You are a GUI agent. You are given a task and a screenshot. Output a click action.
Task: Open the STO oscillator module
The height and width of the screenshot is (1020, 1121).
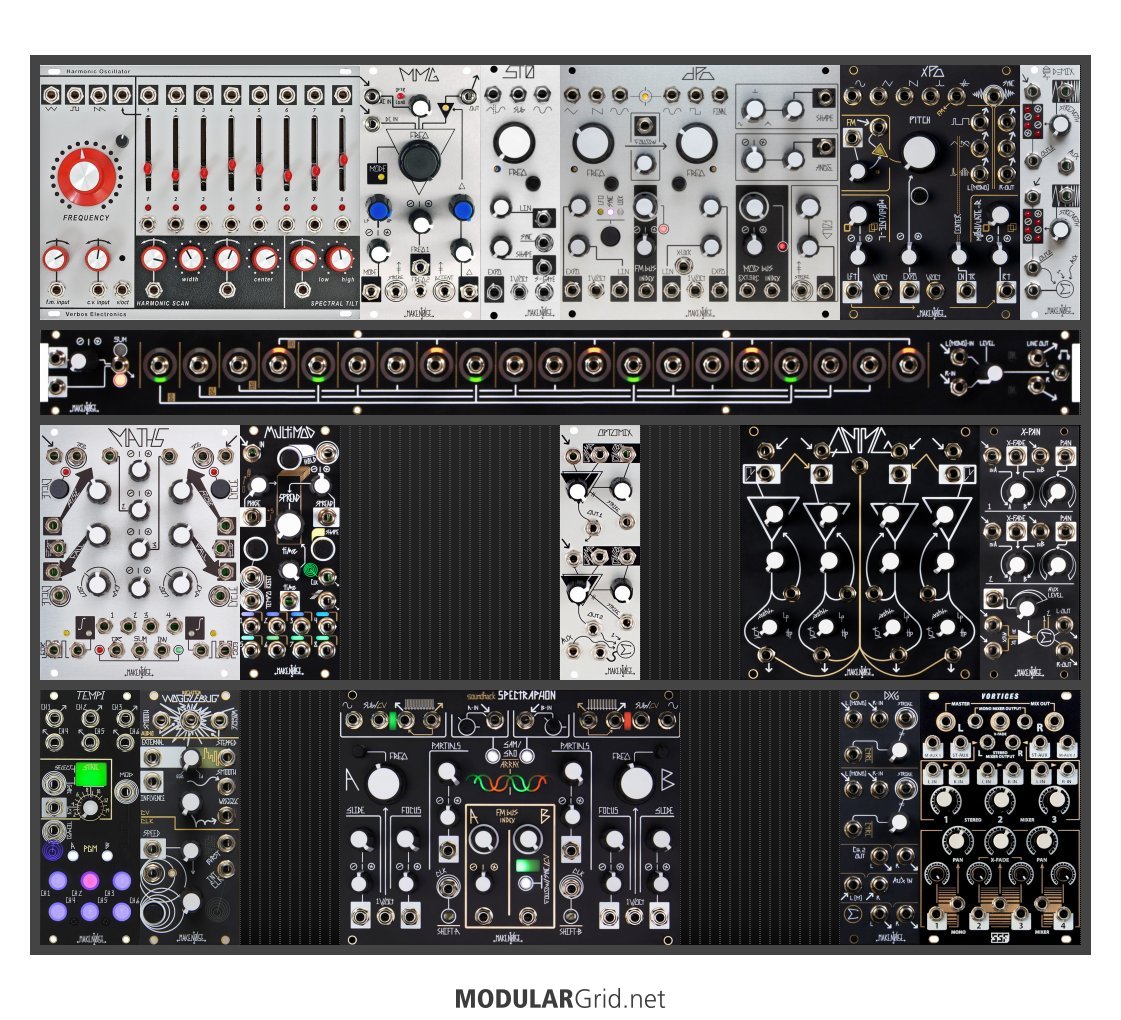(x=520, y=192)
